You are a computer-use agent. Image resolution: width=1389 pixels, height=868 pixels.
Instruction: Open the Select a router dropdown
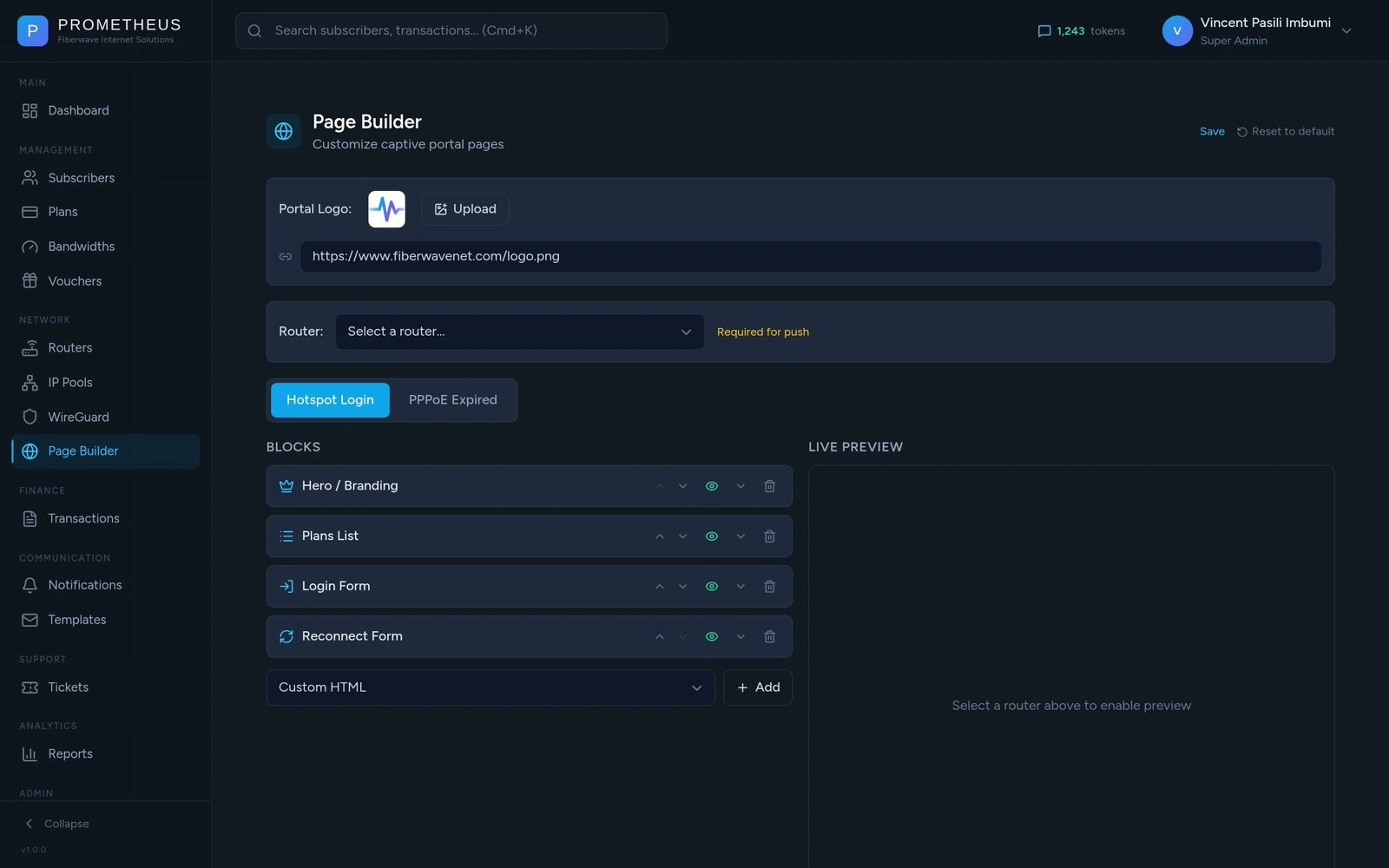[519, 332]
